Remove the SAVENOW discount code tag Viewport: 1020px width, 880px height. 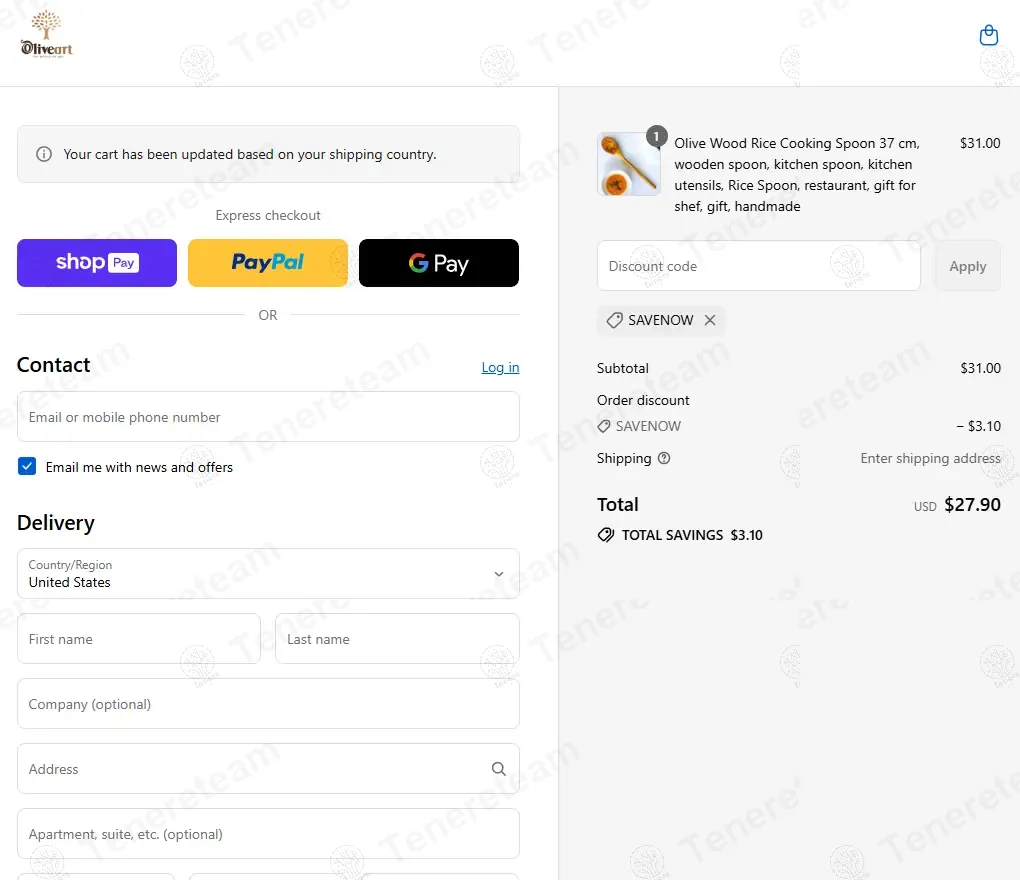pos(710,320)
